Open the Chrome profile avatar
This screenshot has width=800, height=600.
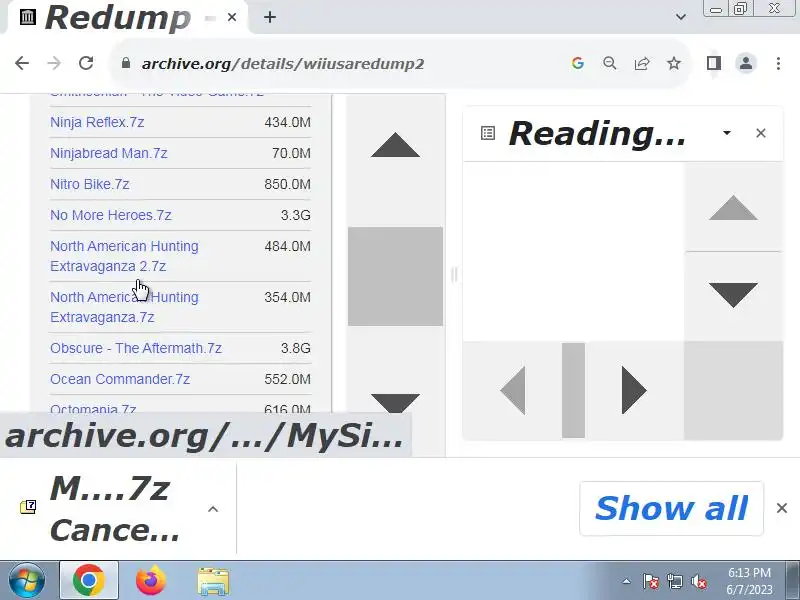coord(745,63)
